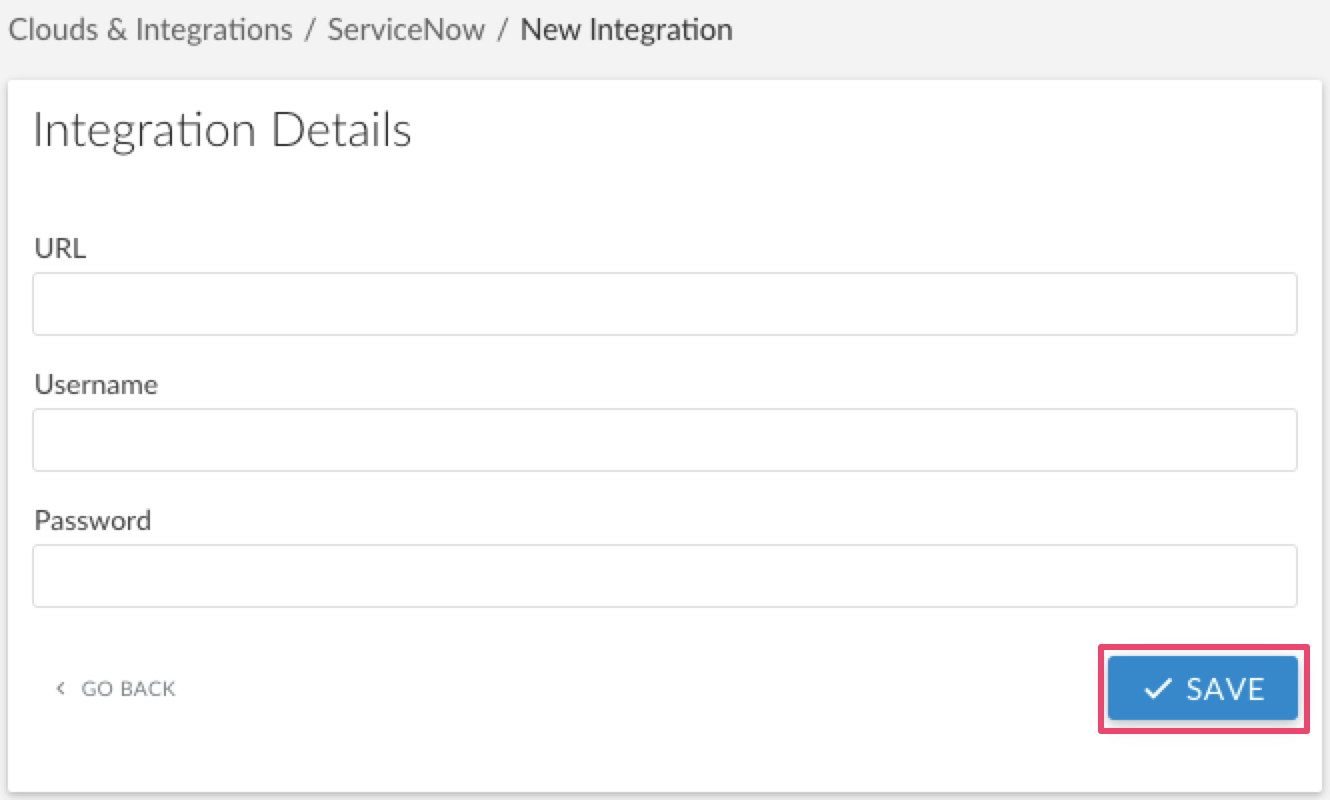
Task: Click the word Details in heading
Action: tap(341, 131)
